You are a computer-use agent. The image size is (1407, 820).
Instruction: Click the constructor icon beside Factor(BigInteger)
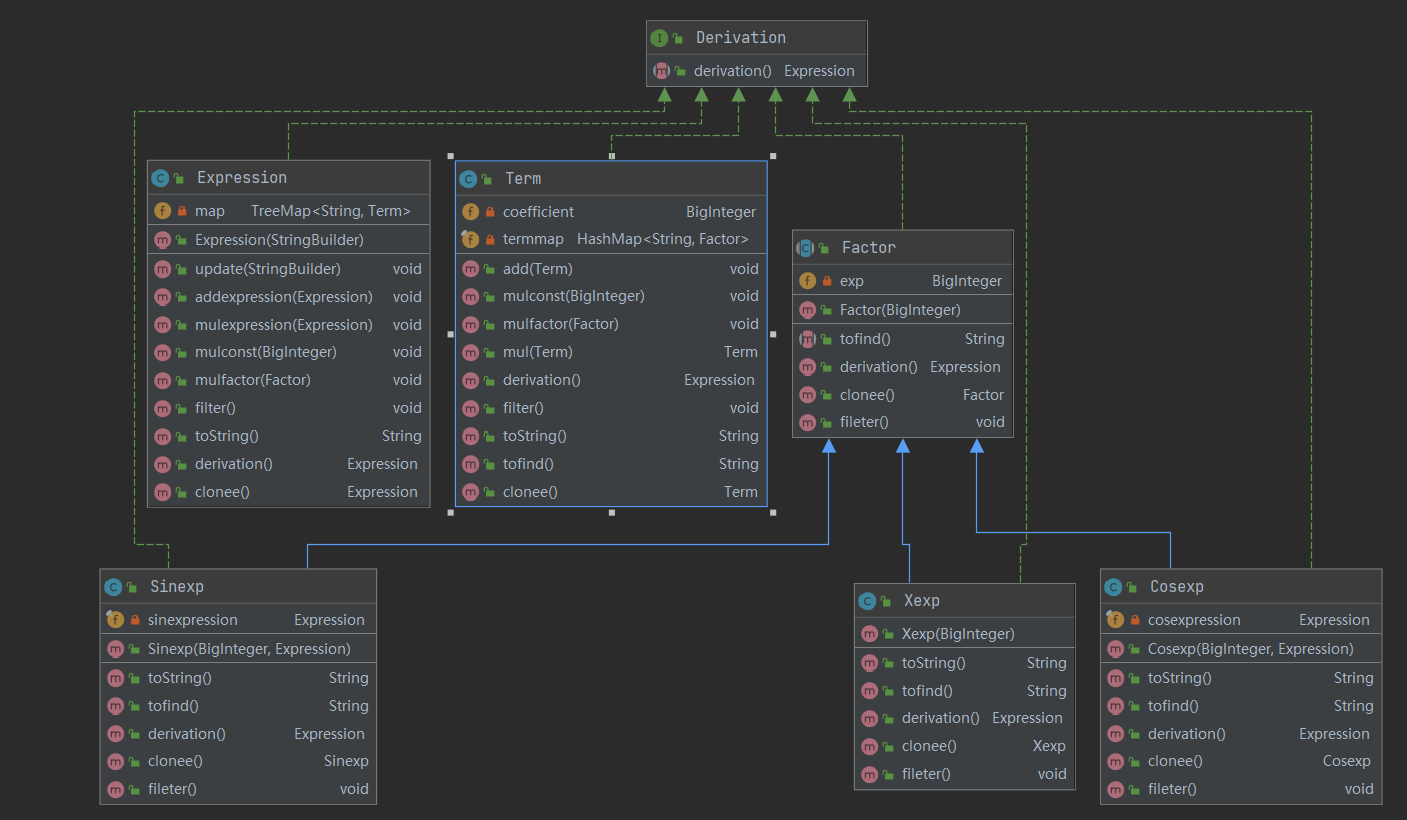pyautogui.click(x=808, y=310)
